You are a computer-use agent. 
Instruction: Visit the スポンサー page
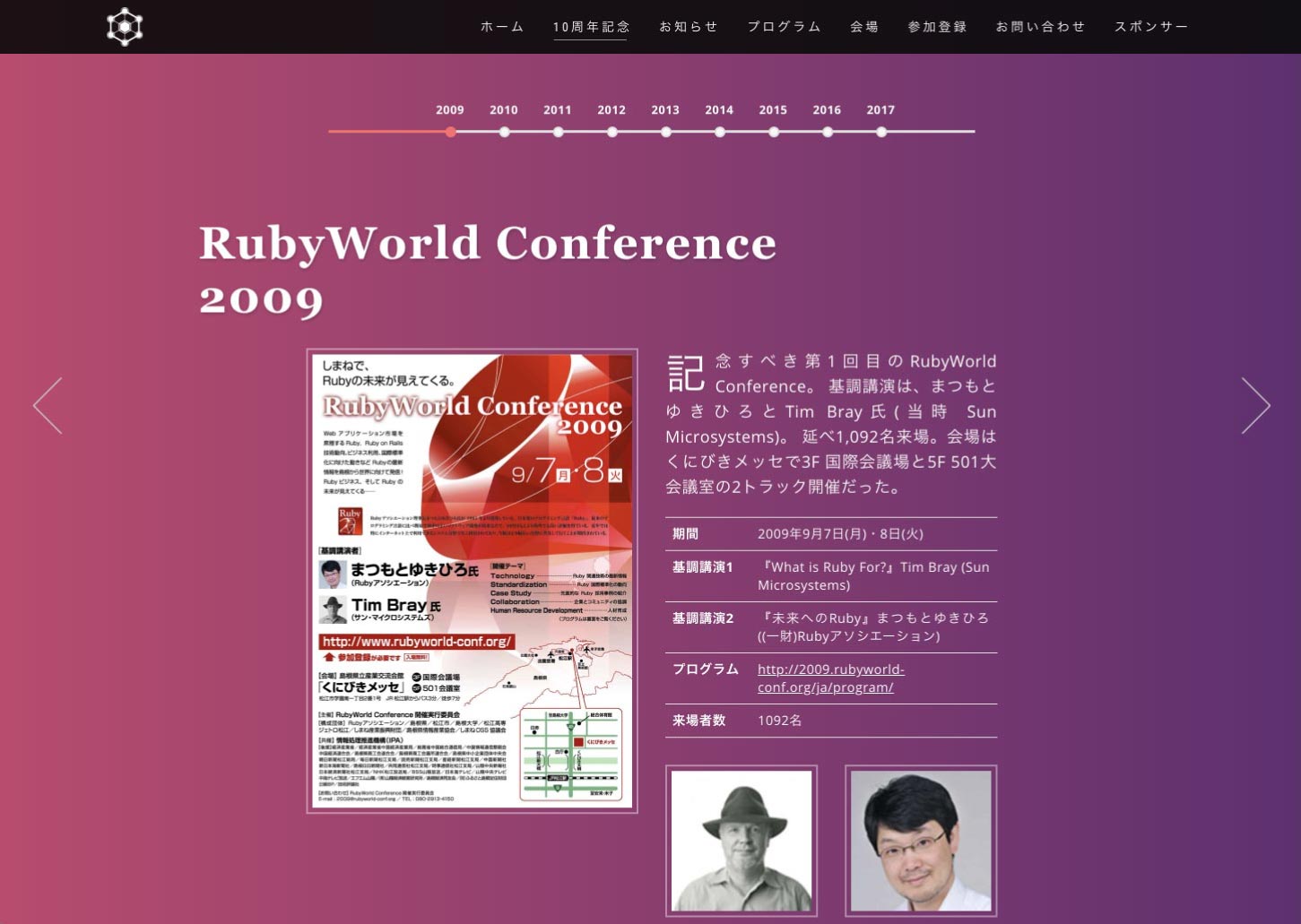(1151, 27)
